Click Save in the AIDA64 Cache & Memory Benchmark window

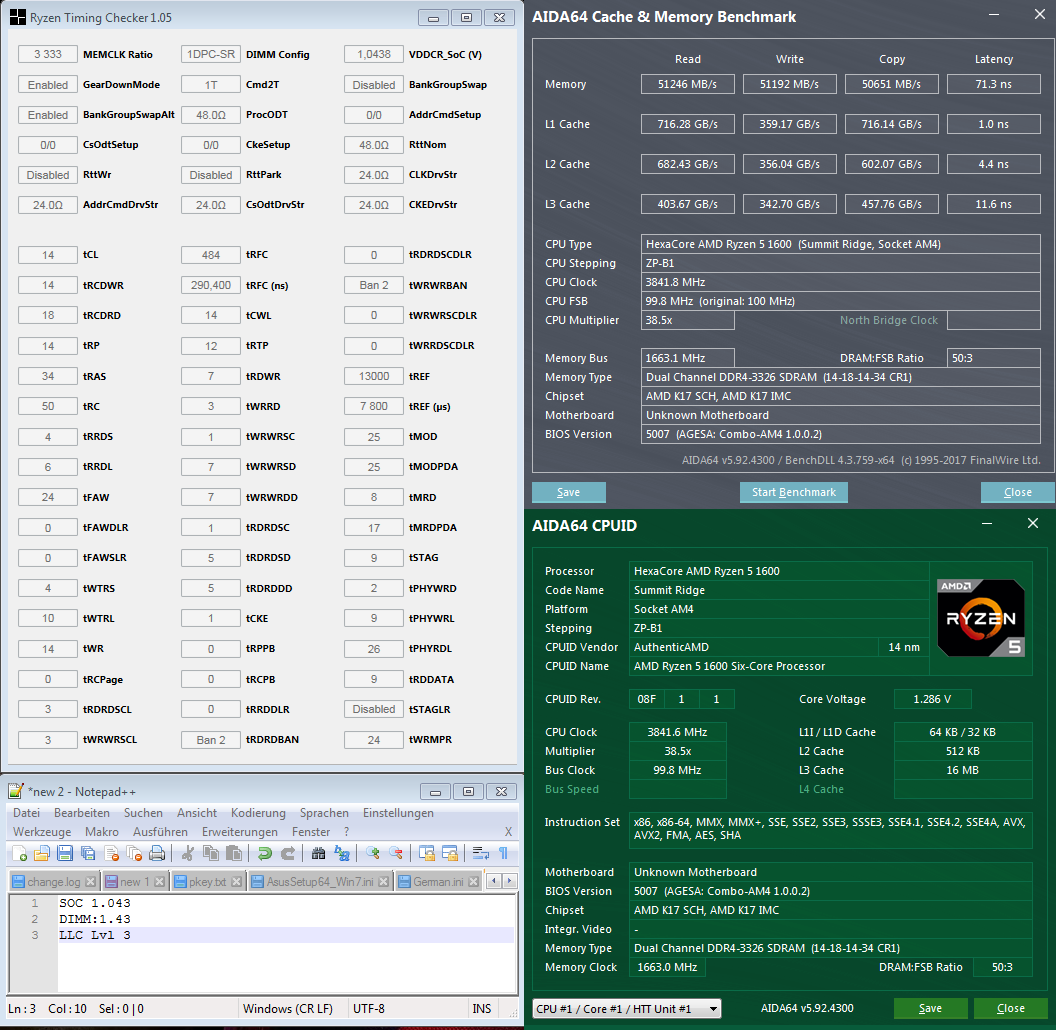[568, 492]
